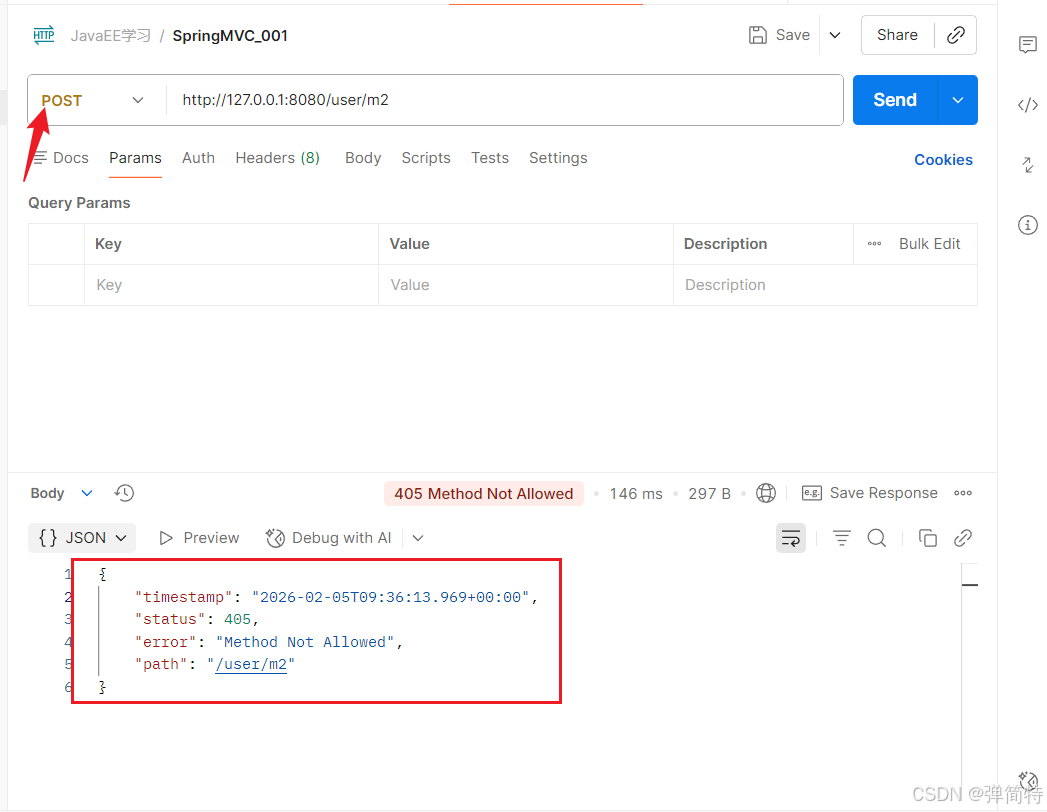Copy request link via chain icon
This screenshot has height=812, width=1047.
click(956, 35)
